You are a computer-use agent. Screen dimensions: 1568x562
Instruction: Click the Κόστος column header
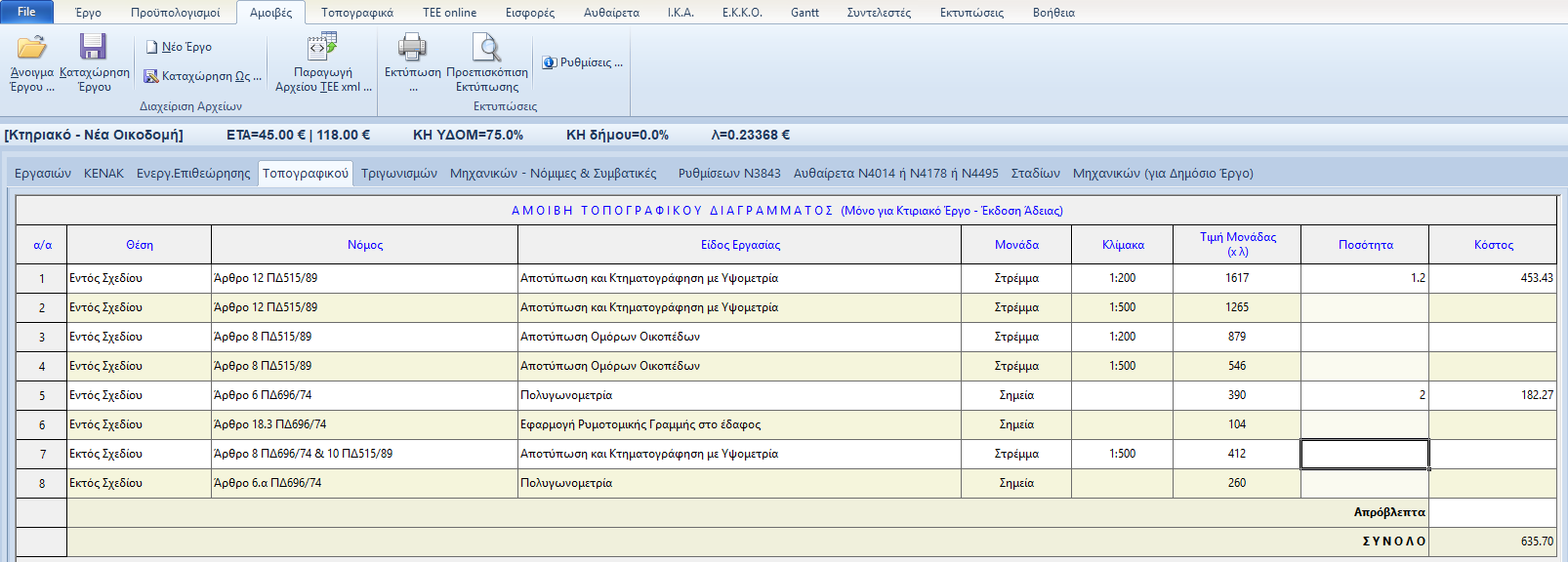(1493, 245)
